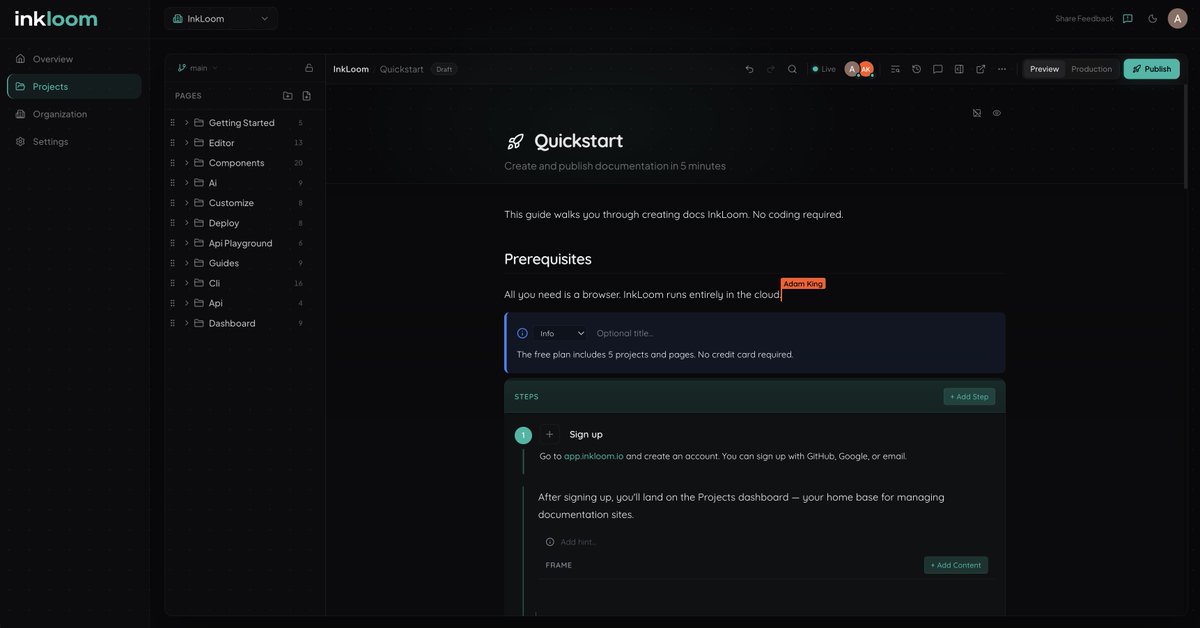This screenshot has height=628, width=1200.
Task: Click the Draft status badge
Action: (x=444, y=69)
